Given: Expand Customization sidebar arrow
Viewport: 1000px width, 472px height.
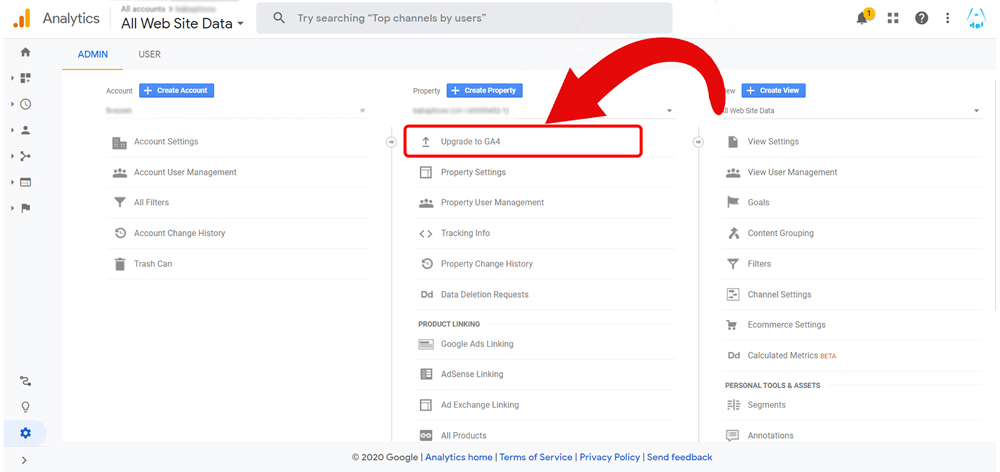Looking at the screenshot, I should click(13, 78).
